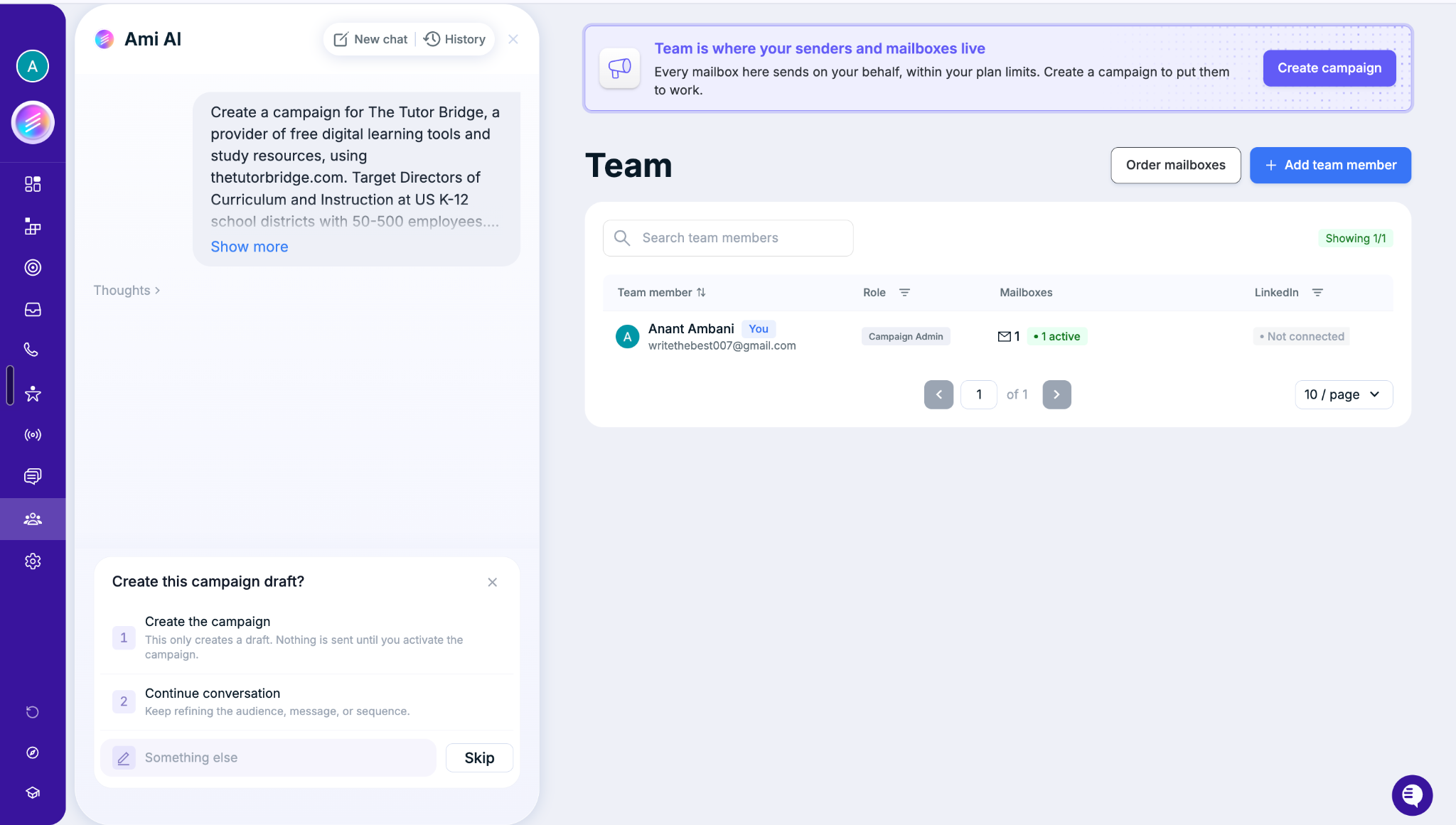Click the '1 active' mailbox badge
Viewport: 1456px width, 825px height.
point(1057,336)
